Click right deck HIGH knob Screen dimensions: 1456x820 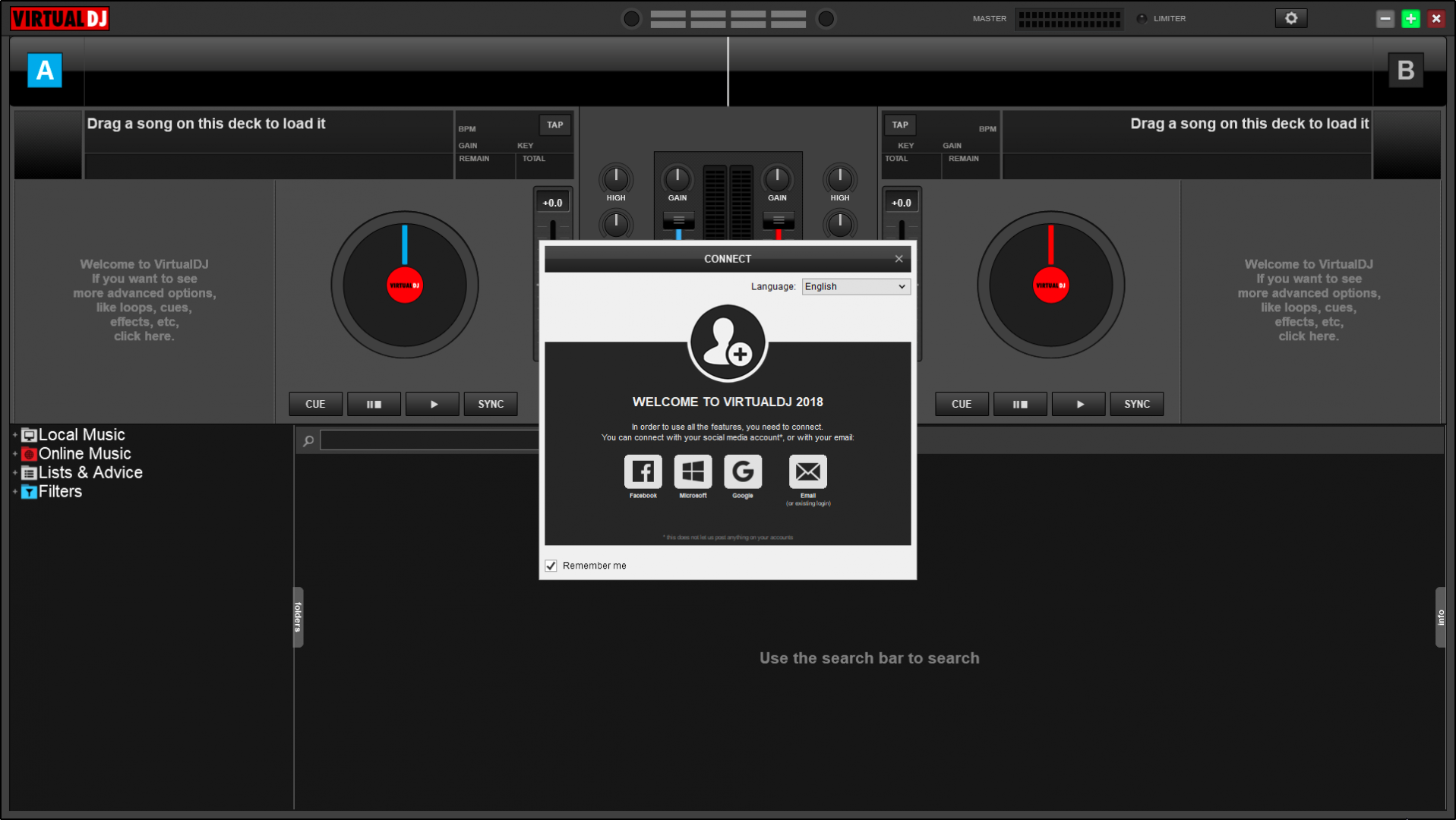point(840,178)
